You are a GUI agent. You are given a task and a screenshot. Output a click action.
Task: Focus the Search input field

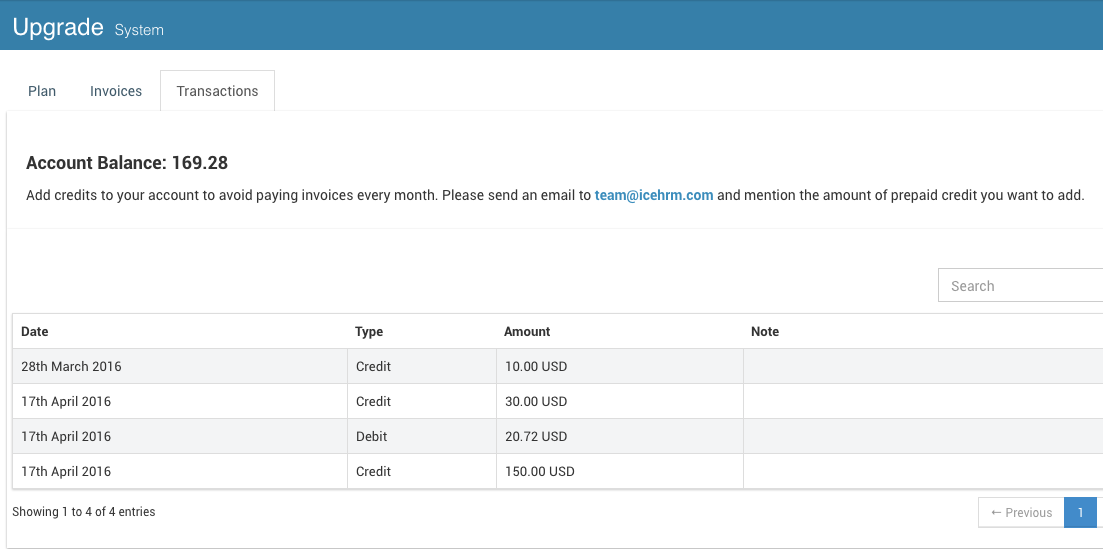[x=1020, y=285]
